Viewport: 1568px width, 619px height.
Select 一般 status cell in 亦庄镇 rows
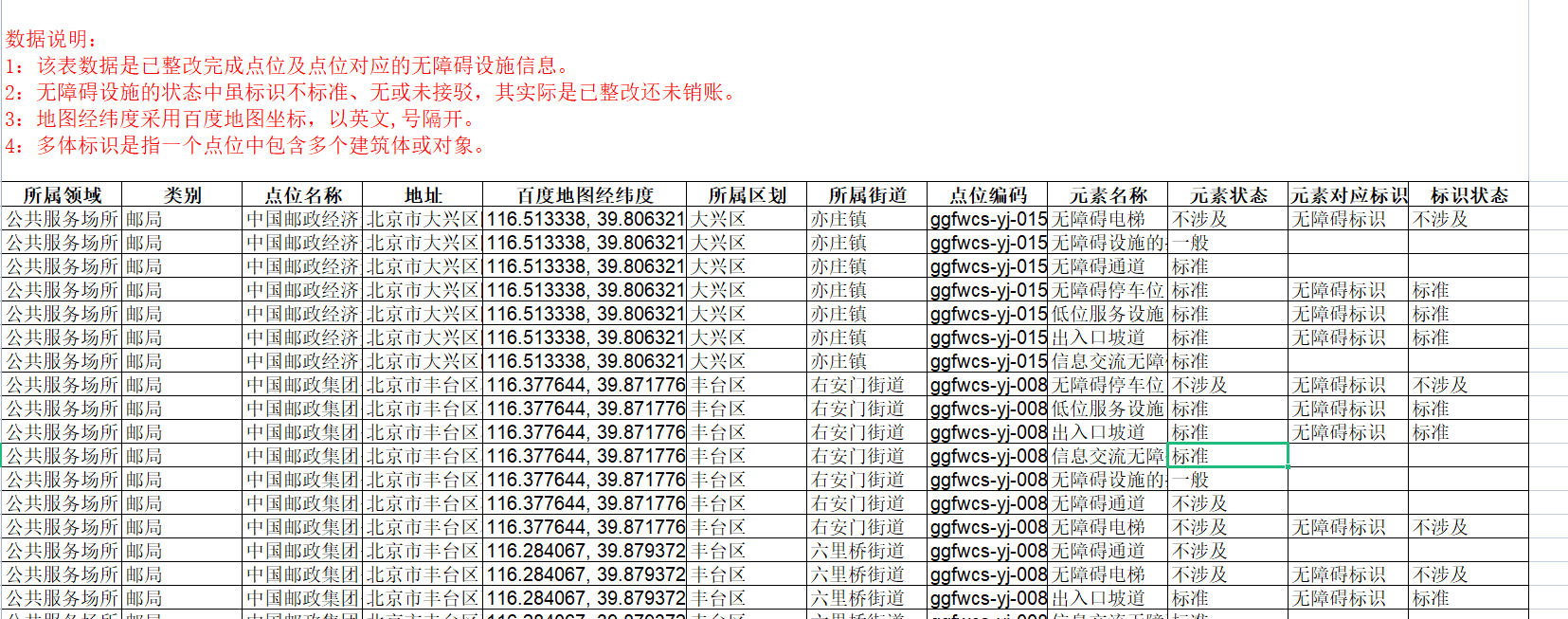coord(1228,243)
